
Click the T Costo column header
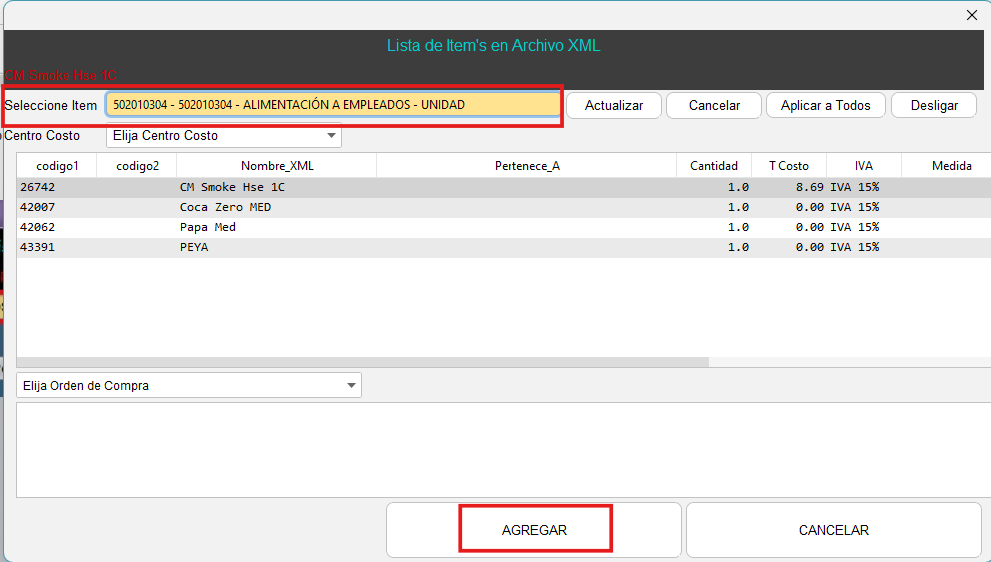788,166
